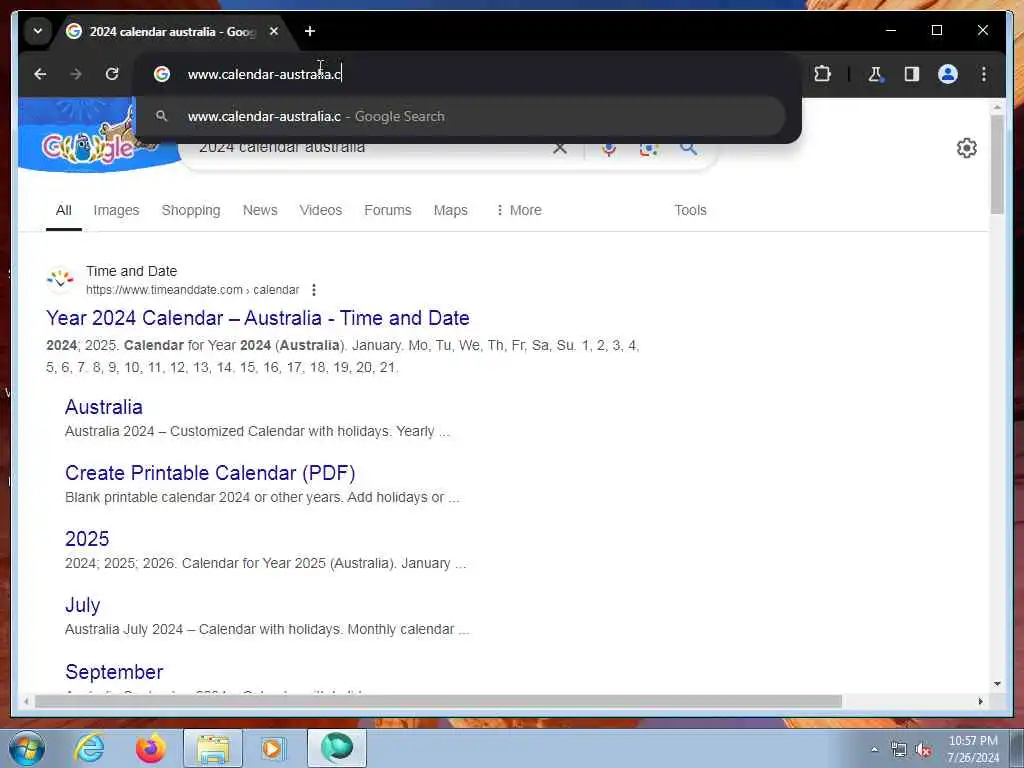Clear the Google search box with X
Viewport: 1024px width, 768px height.
(560, 148)
